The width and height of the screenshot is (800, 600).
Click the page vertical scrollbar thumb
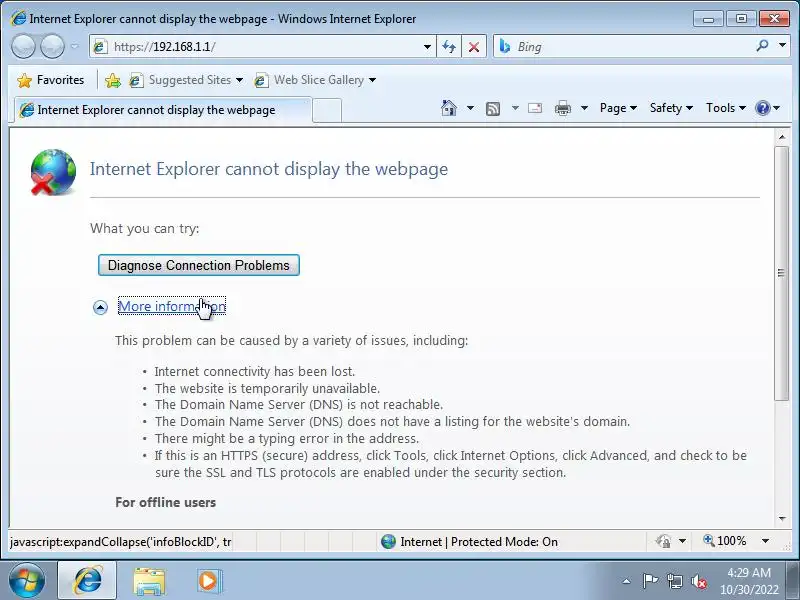coord(782,273)
